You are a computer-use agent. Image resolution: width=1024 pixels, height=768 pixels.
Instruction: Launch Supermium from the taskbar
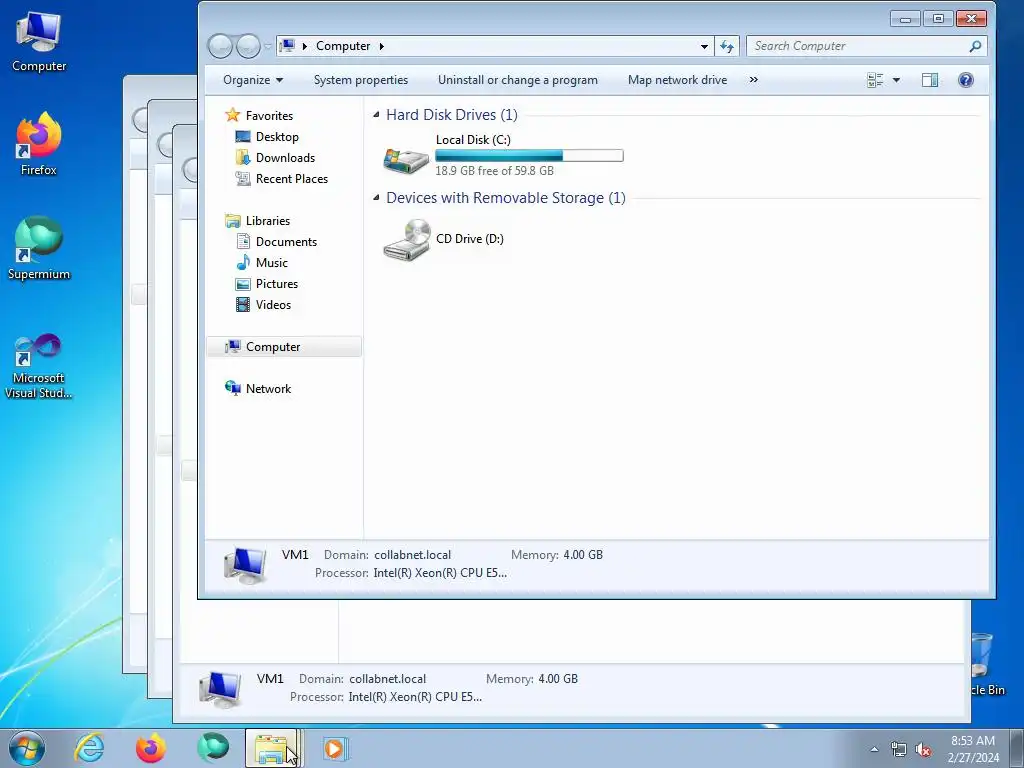213,748
